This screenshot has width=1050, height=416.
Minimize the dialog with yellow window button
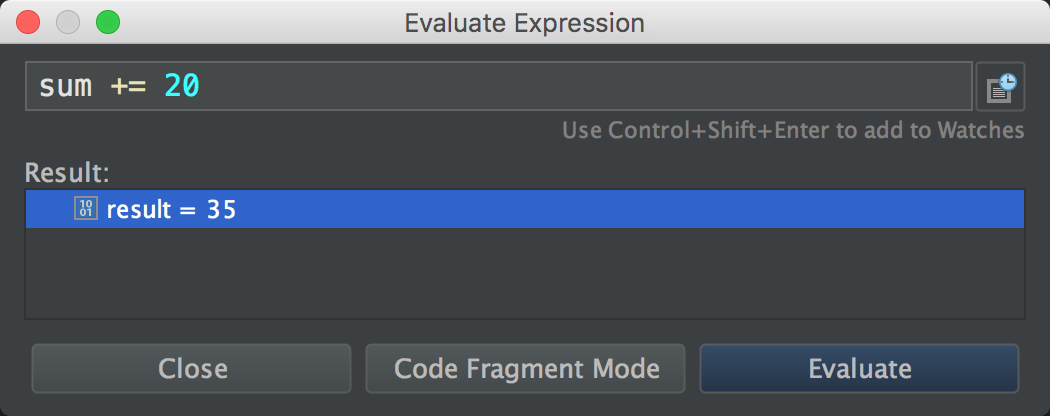[x=68, y=21]
